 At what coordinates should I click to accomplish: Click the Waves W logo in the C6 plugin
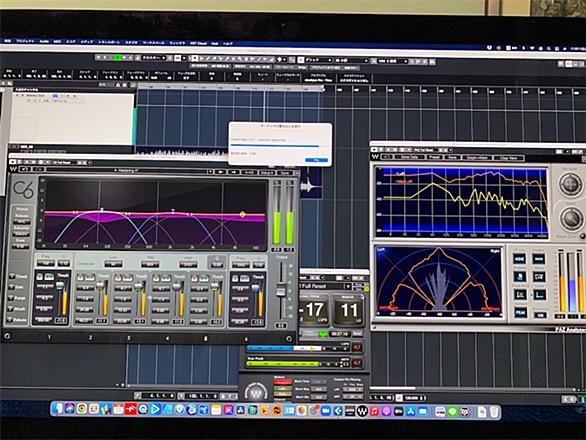point(13,169)
